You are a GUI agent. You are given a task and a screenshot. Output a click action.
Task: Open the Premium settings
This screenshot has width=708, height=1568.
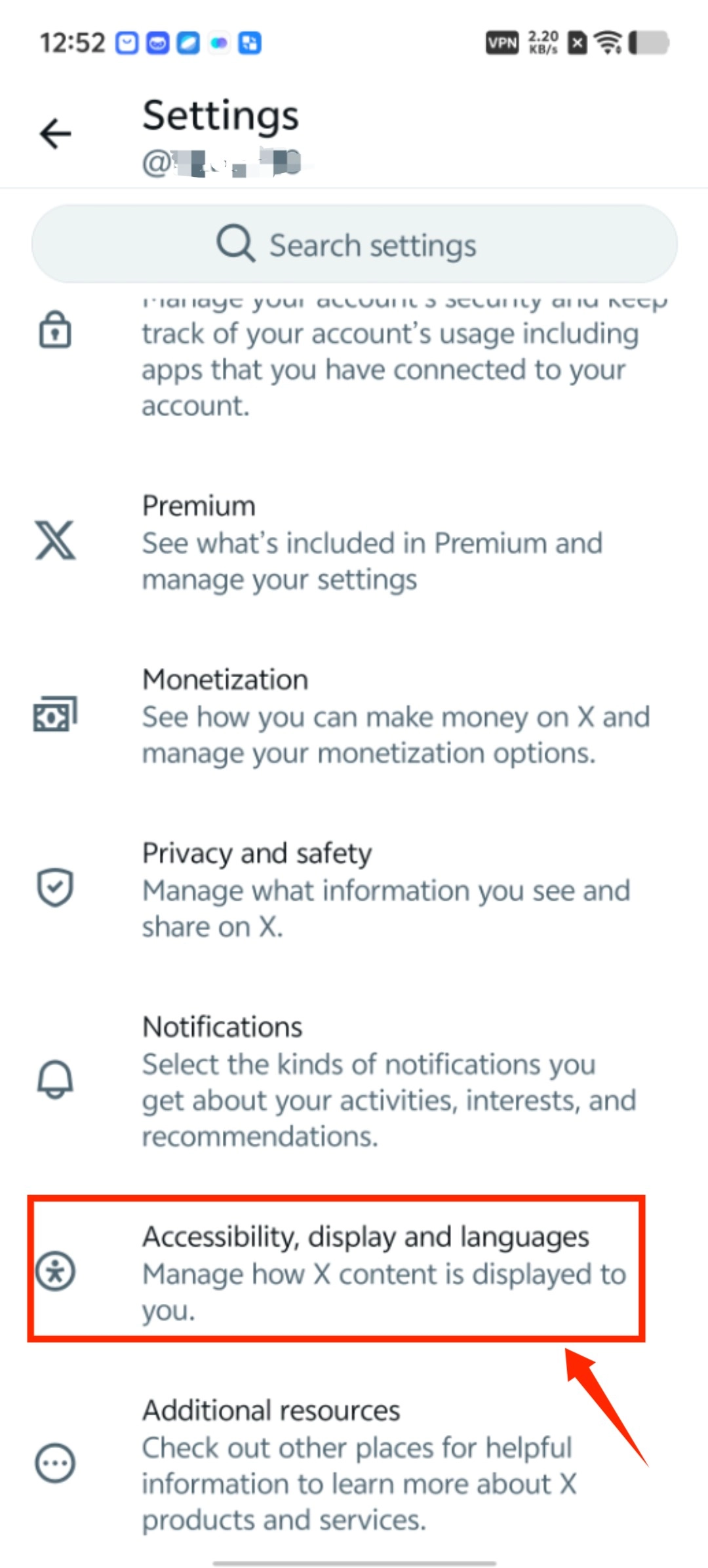[372, 542]
